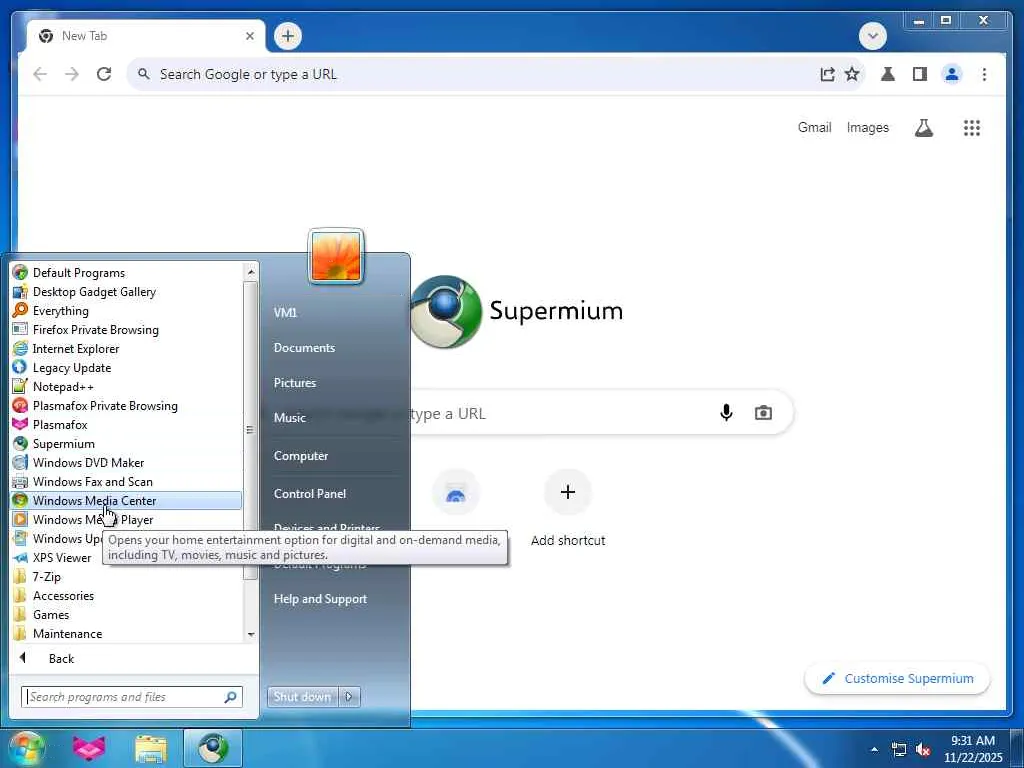Screen dimensions: 1024x768
Task: Open the Shut down options arrow
Action: pyautogui.click(x=349, y=697)
